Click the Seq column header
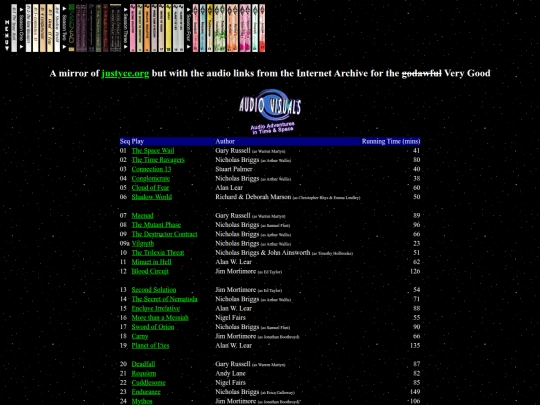The image size is (540, 405). point(125,141)
